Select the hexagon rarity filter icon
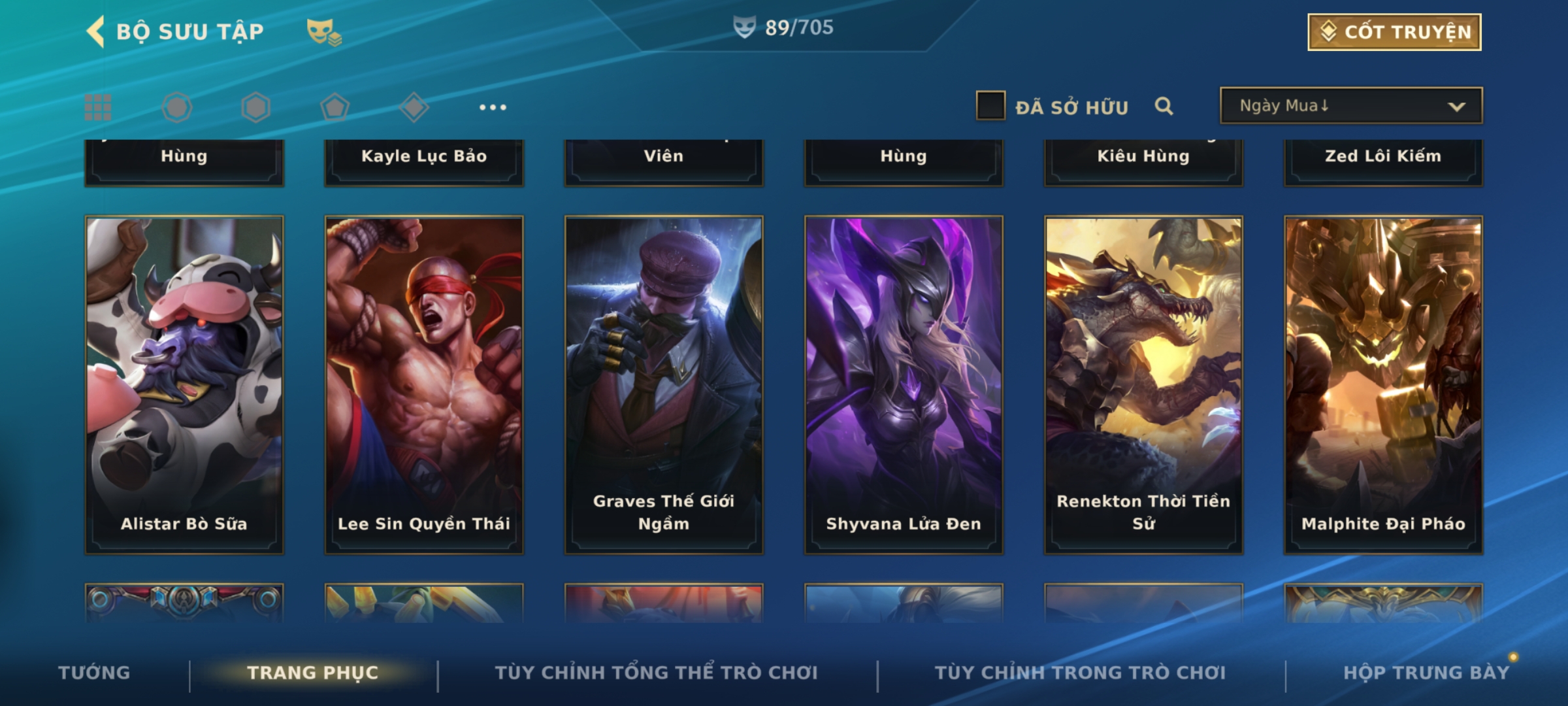This screenshot has height=706, width=1568. (x=255, y=107)
